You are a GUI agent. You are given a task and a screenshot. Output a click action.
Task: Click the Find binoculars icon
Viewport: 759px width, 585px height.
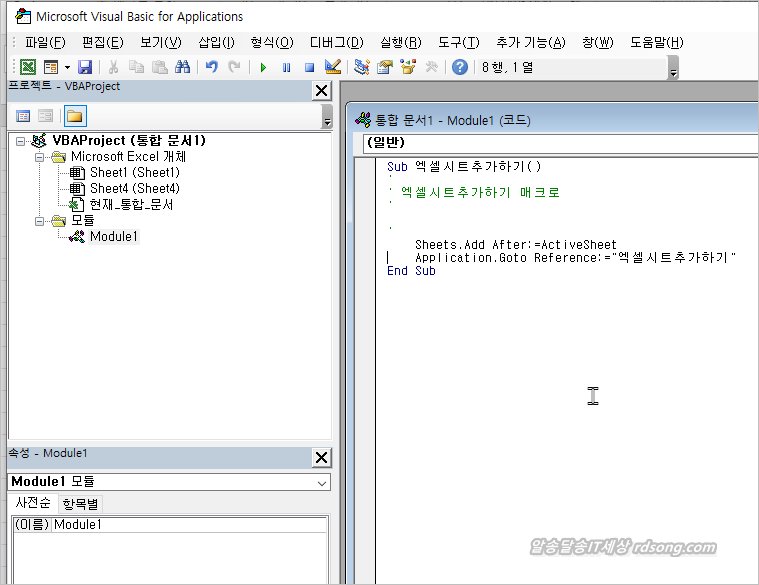182,67
